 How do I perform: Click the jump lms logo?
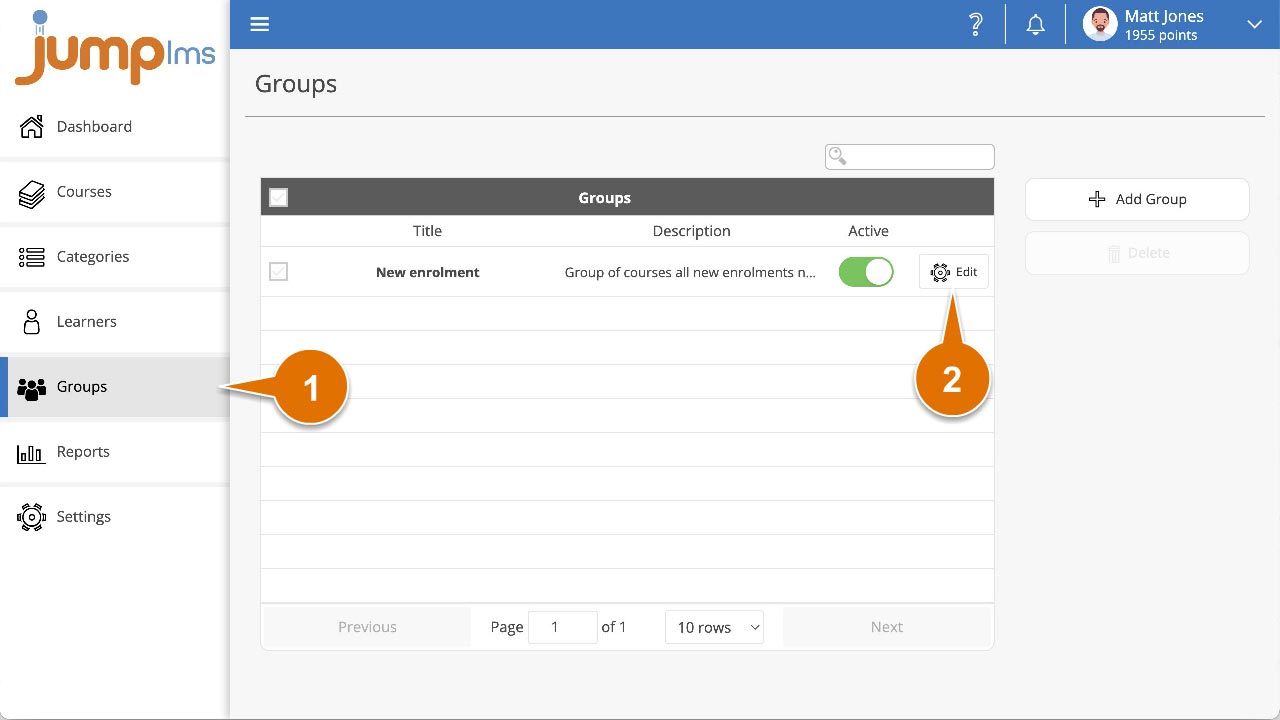[x=115, y=48]
